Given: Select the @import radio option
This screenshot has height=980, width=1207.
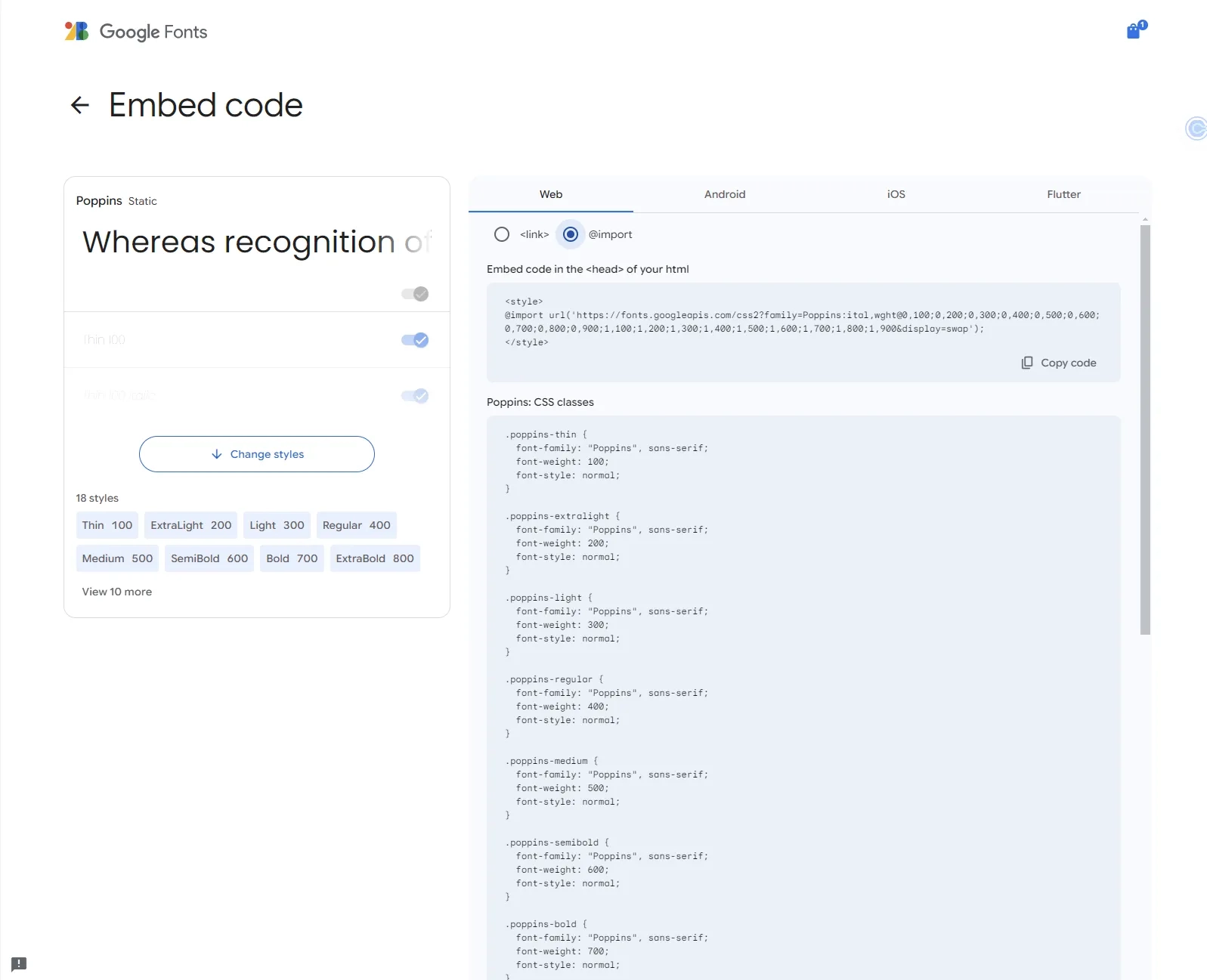Looking at the screenshot, I should [x=571, y=234].
